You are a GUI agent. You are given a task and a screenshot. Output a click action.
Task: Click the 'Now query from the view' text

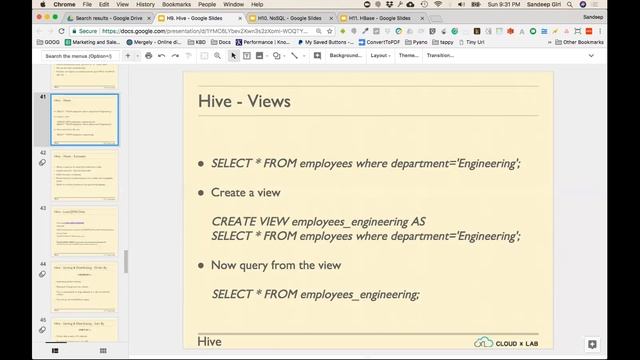276,265
